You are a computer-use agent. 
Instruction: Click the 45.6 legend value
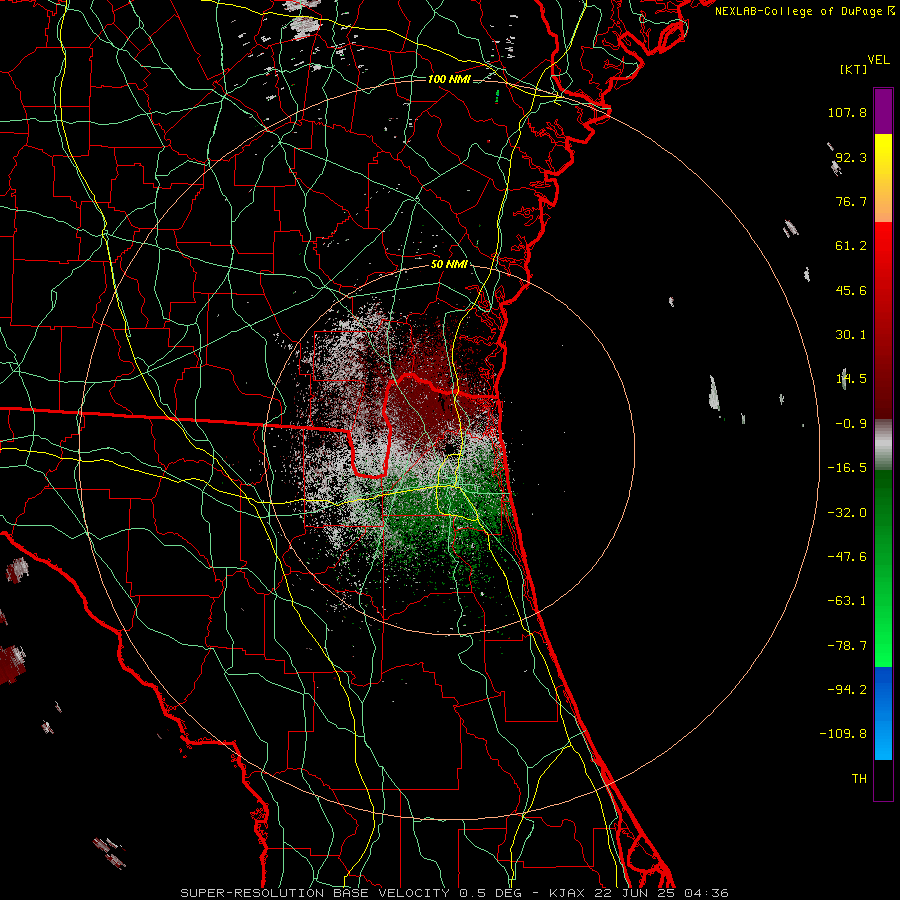coord(851,290)
